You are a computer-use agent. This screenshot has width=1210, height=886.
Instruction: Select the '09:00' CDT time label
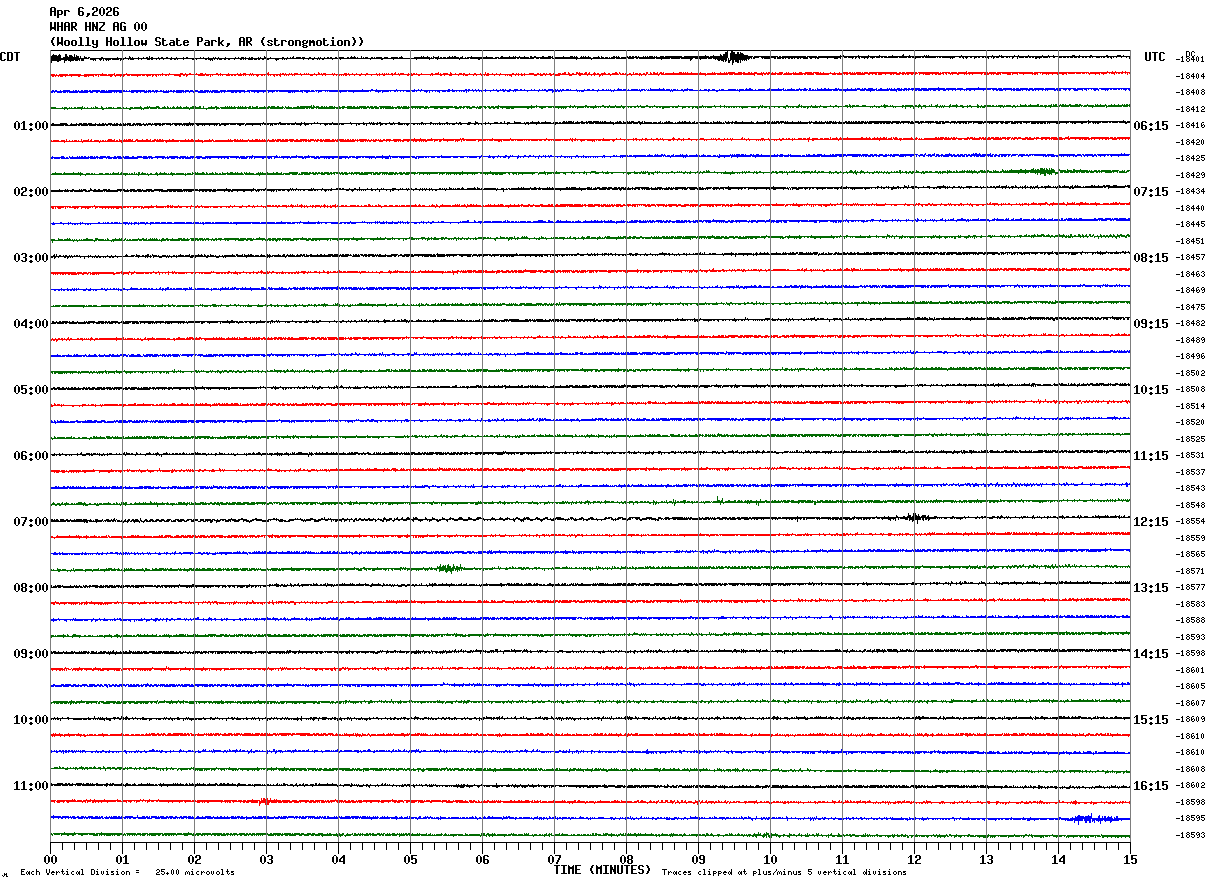click(30, 654)
